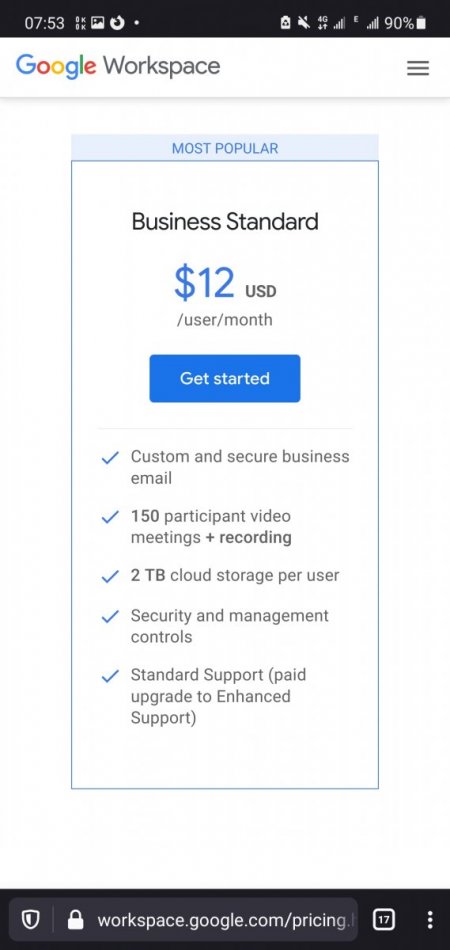
Task: Tap the workspace.google.com URL address field
Action: [224, 920]
